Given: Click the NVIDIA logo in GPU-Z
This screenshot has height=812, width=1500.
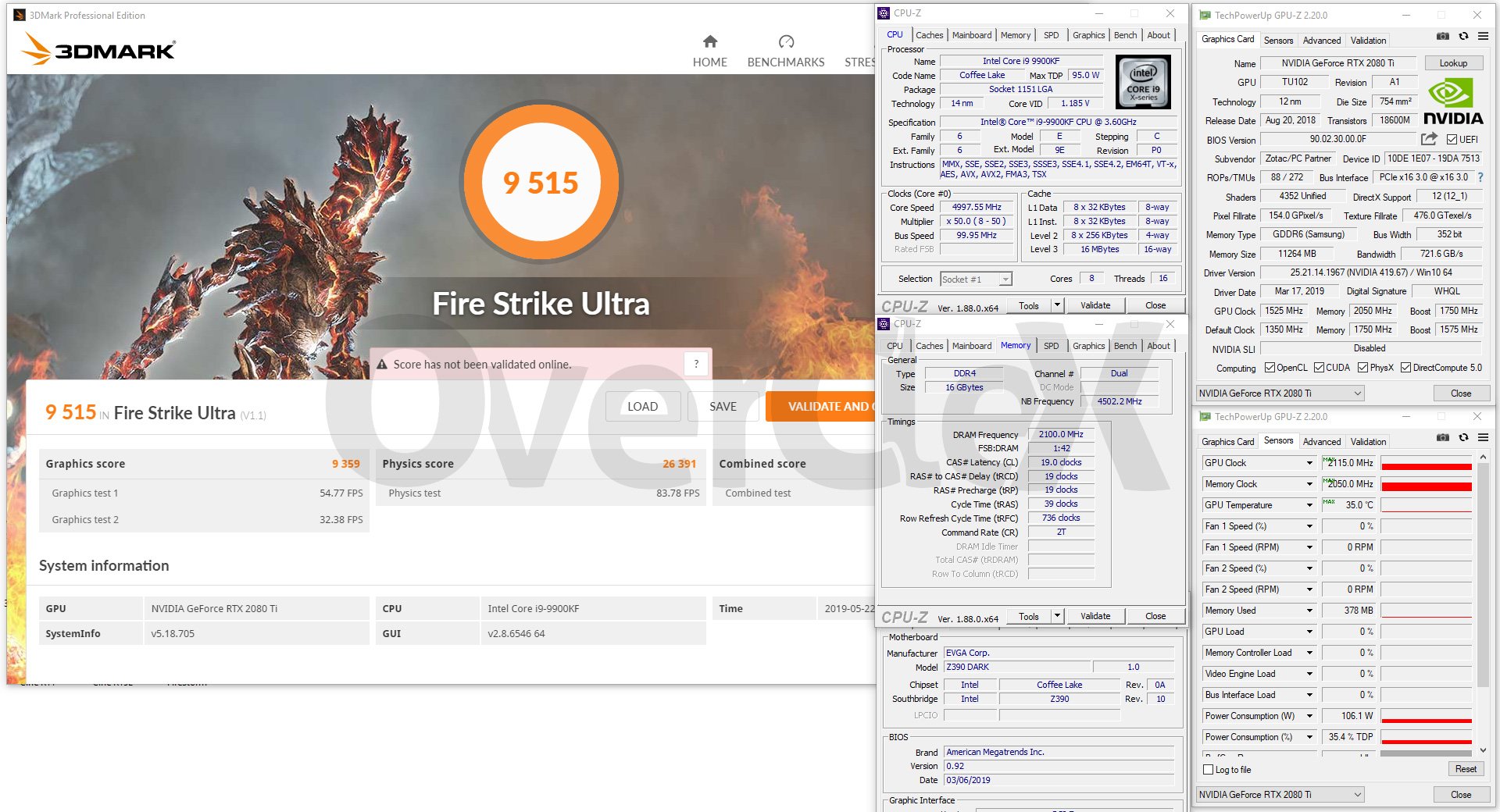Looking at the screenshot, I should (1453, 103).
